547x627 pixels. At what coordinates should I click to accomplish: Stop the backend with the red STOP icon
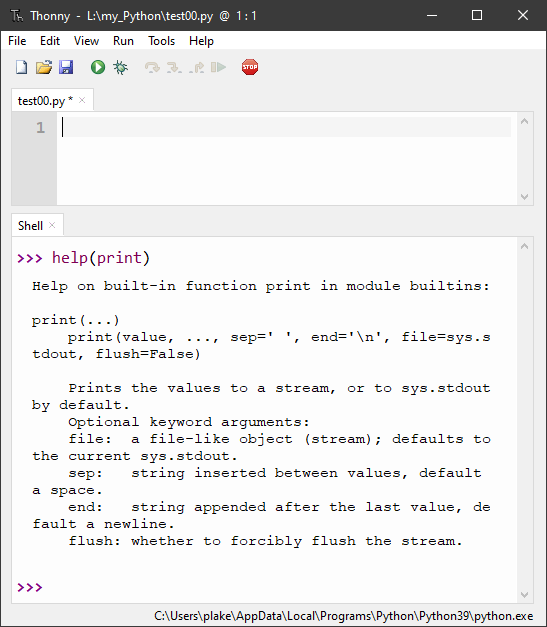(250, 67)
